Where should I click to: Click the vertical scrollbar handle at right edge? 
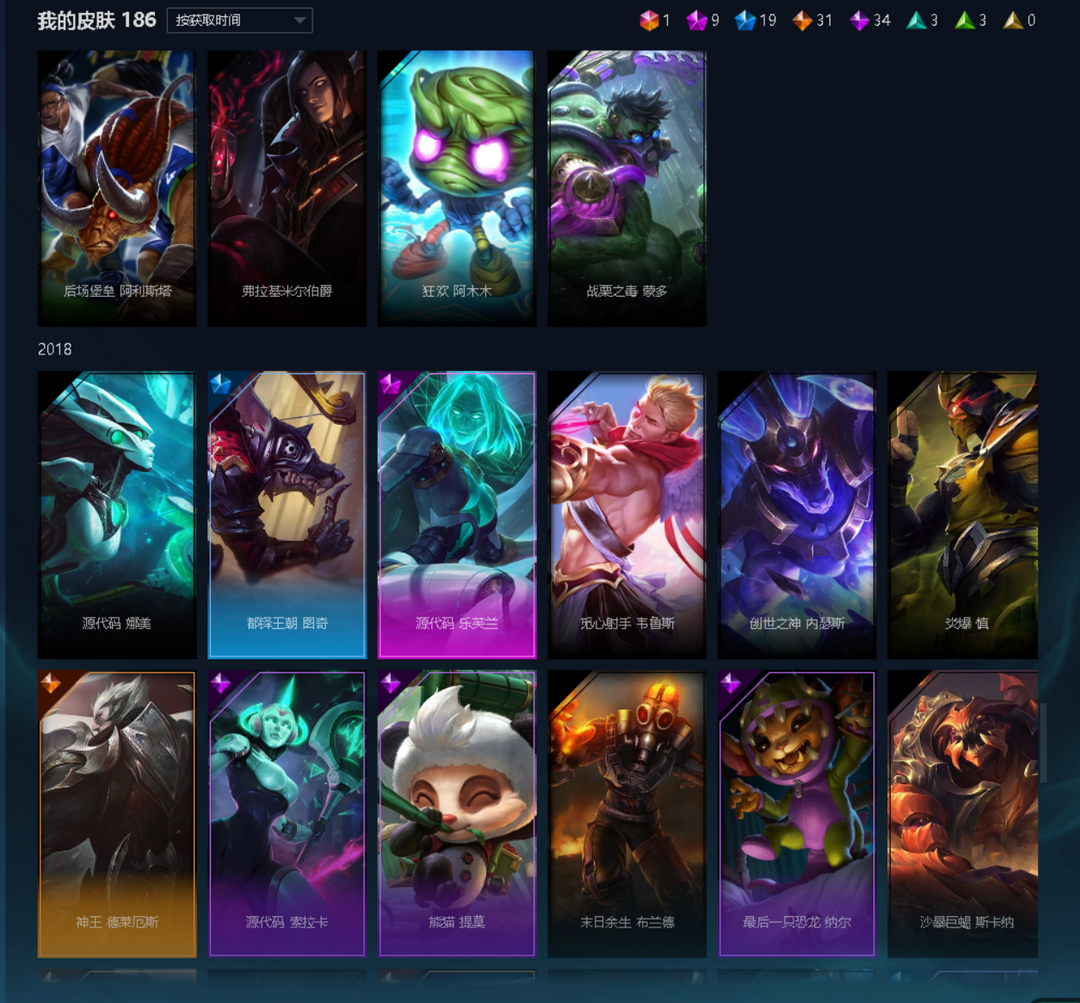coord(1043,743)
